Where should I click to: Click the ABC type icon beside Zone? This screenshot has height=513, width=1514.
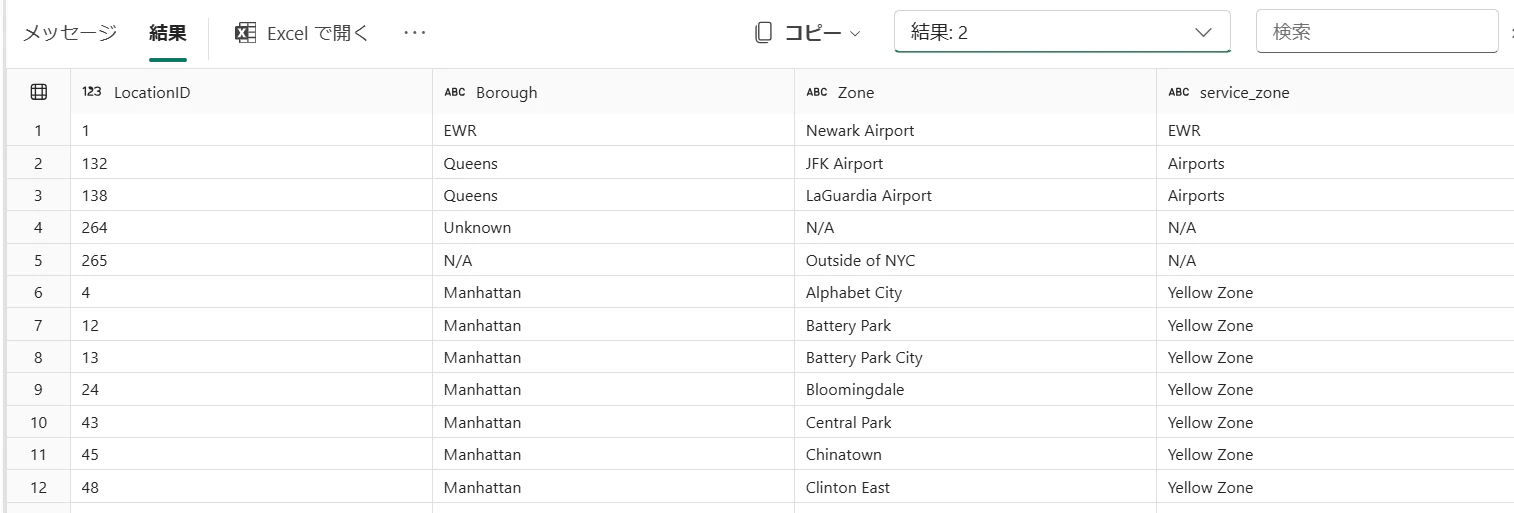[817, 92]
